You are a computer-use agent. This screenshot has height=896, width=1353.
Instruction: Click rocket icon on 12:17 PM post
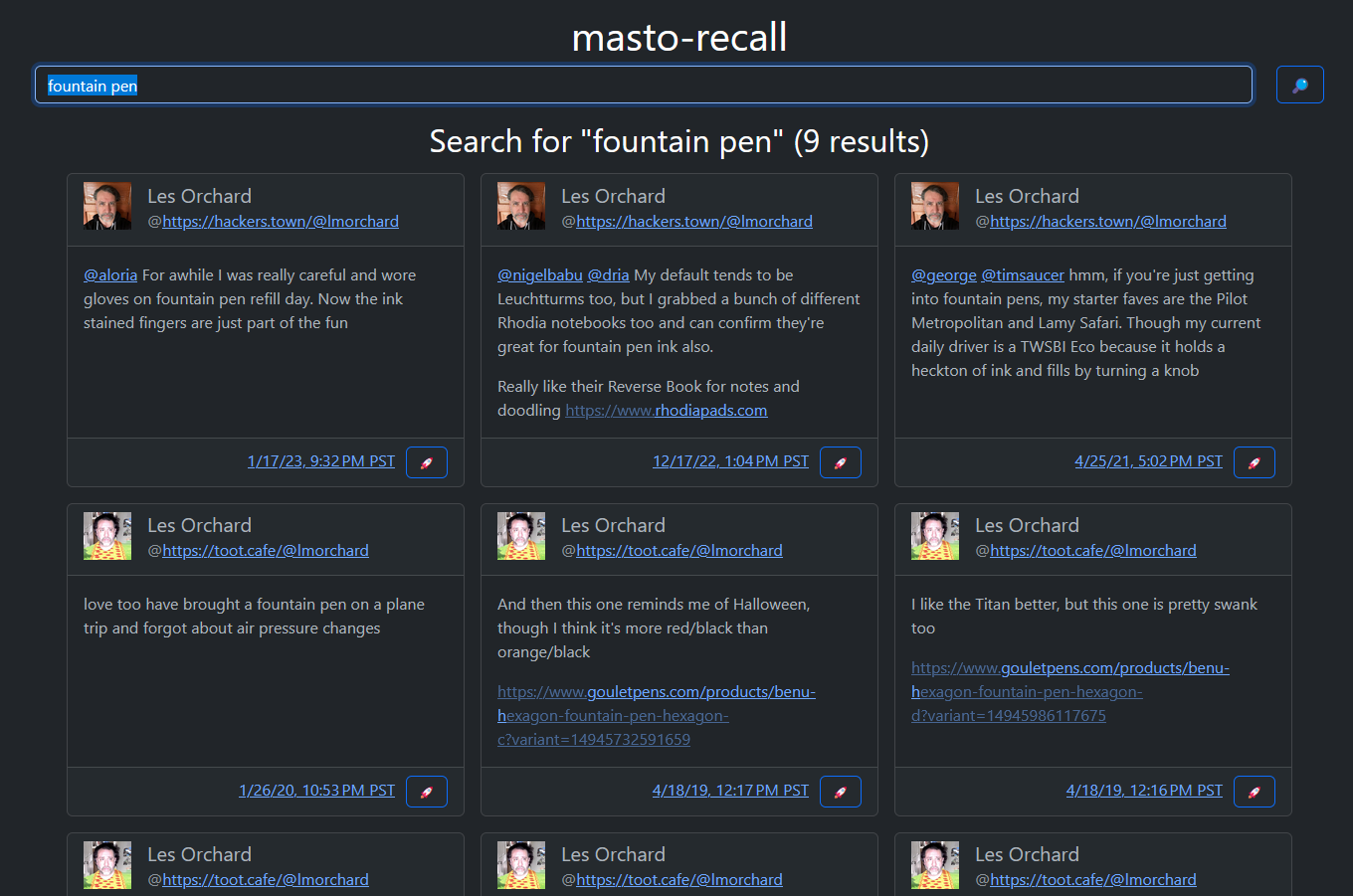click(841, 792)
